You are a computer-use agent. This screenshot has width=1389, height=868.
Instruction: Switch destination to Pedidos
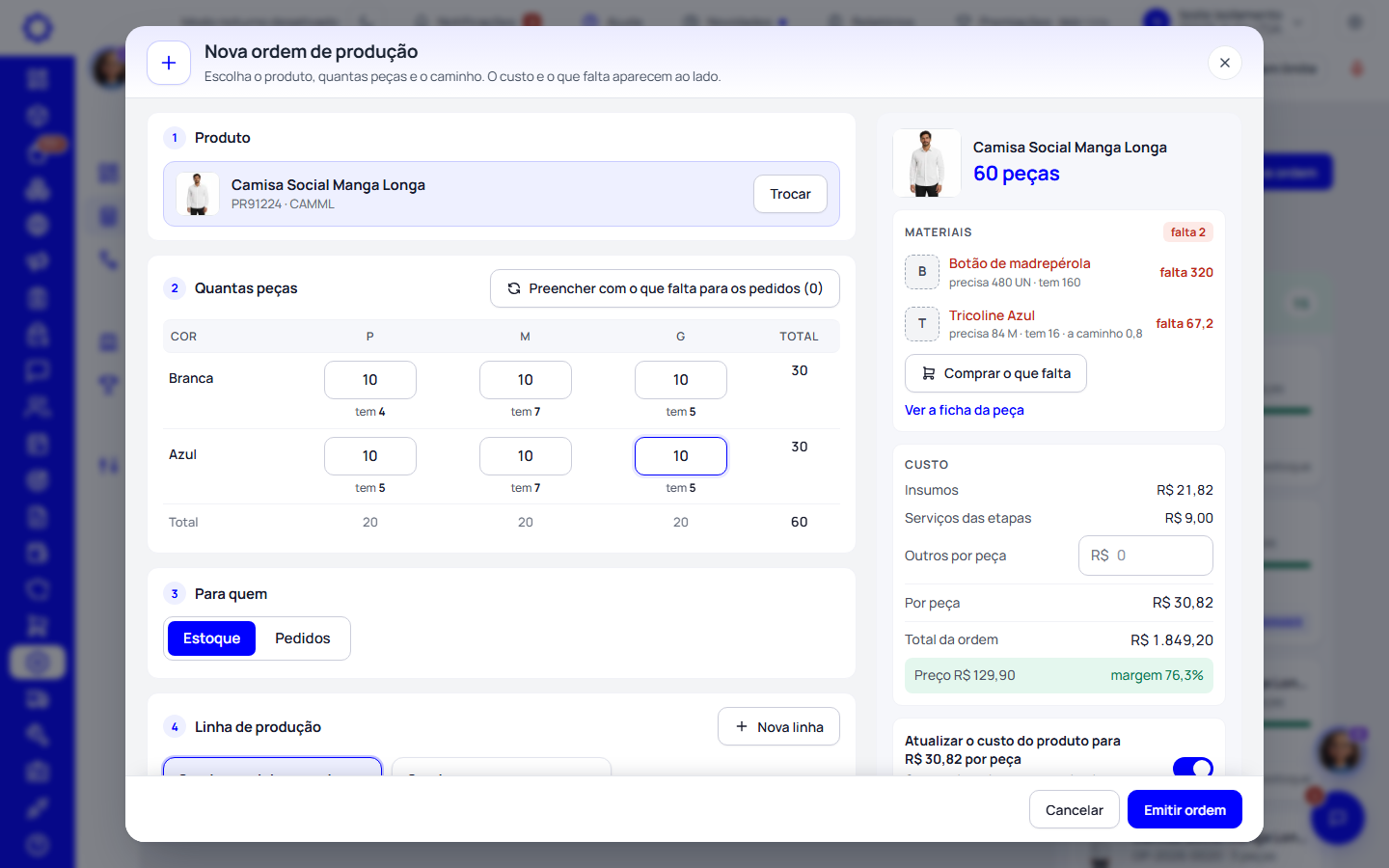[302, 638]
